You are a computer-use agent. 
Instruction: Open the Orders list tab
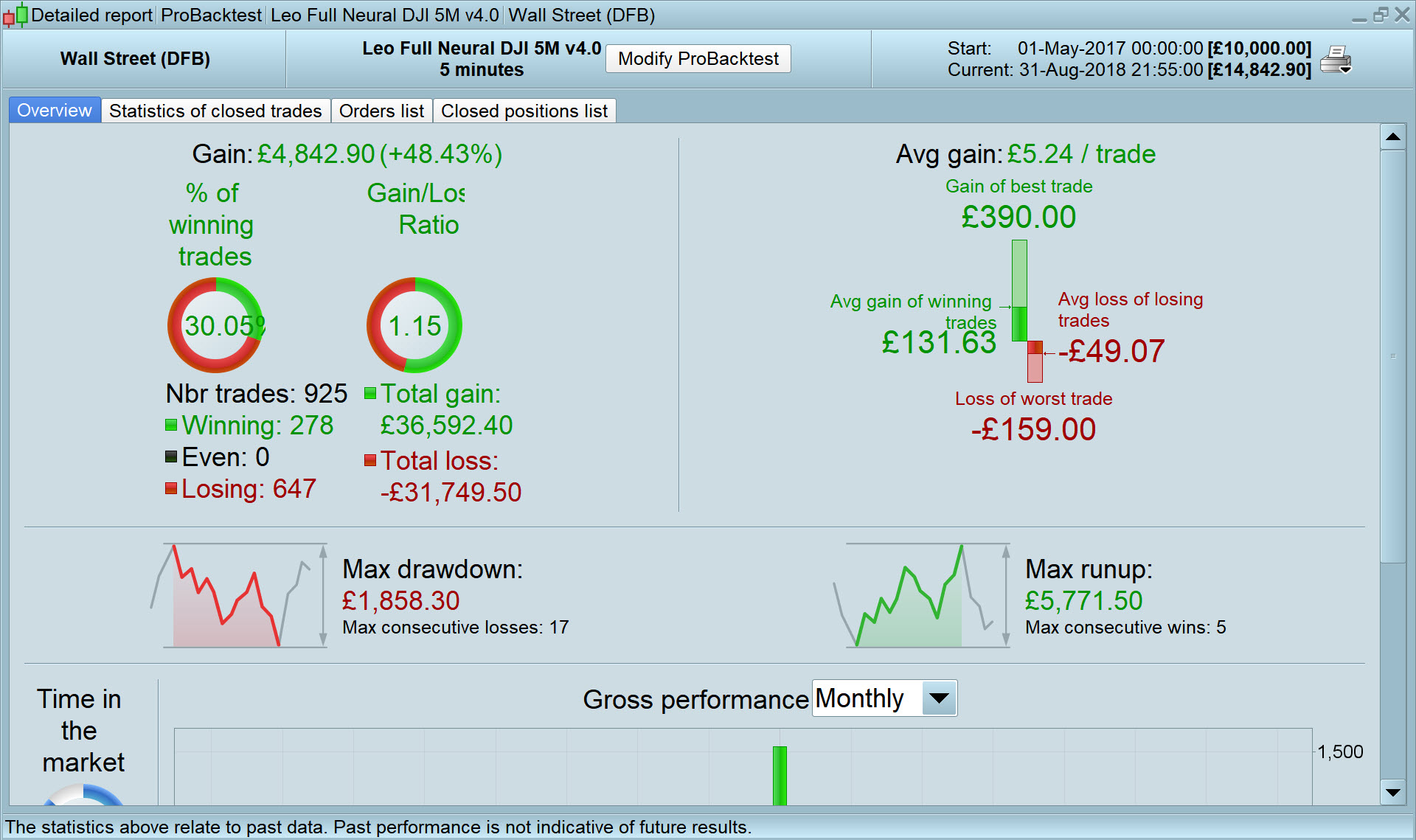[381, 111]
